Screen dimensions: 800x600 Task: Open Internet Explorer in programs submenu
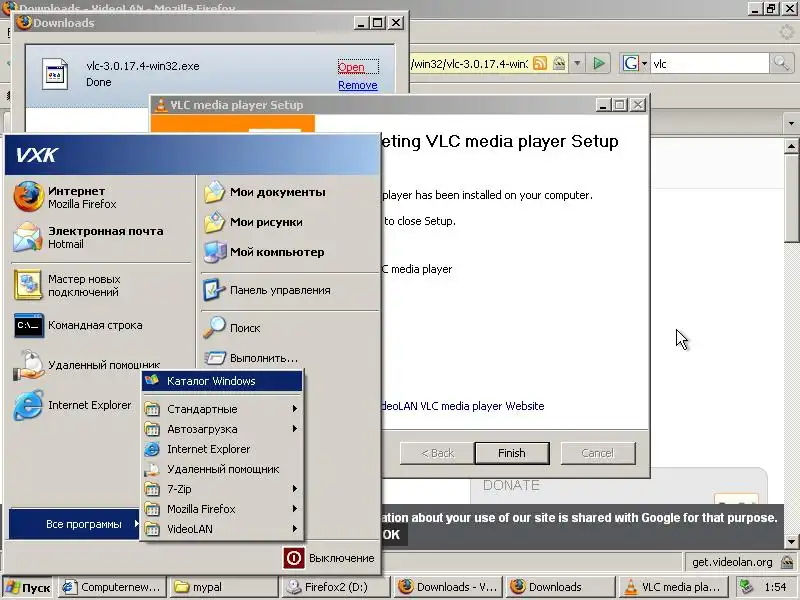pos(222,449)
